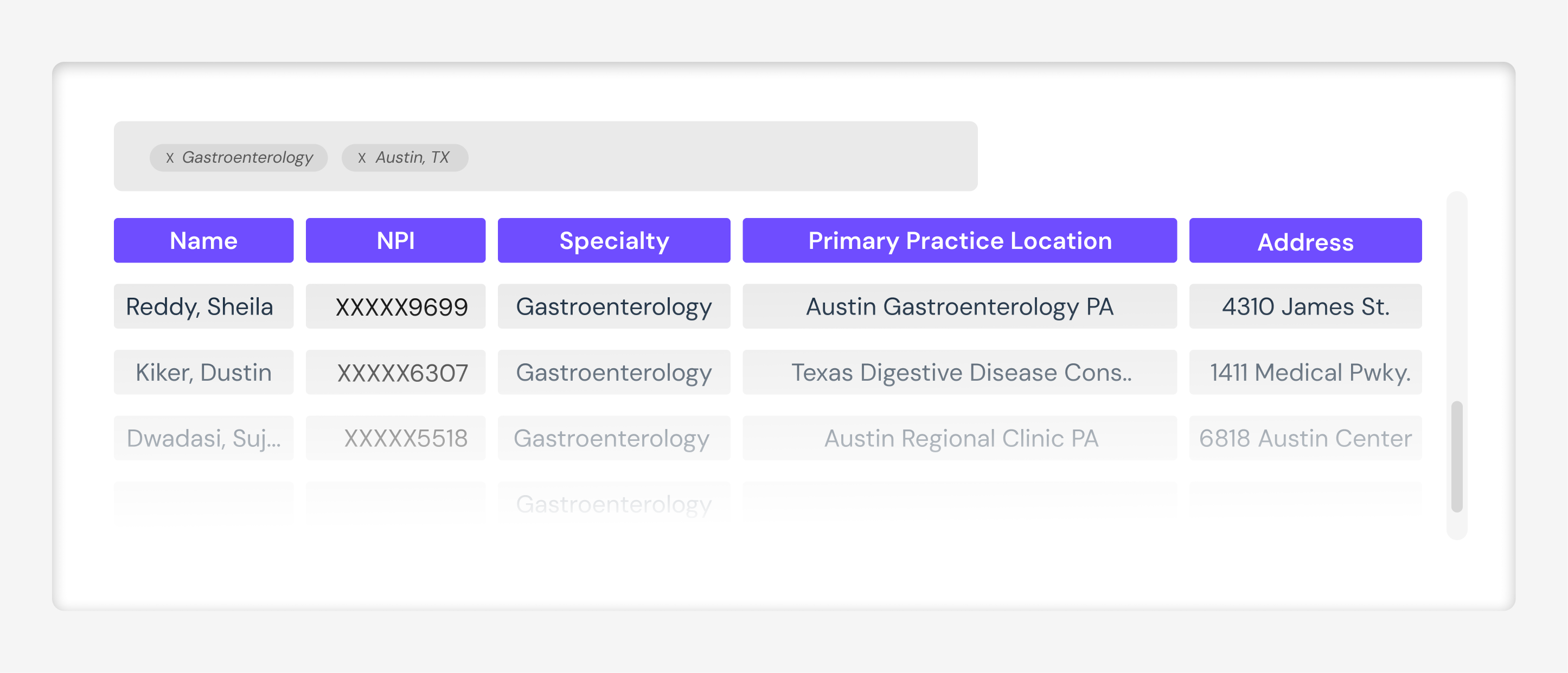Image resolution: width=1568 pixels, height=673 pixels.
Task: Click the vertical scrollbar thumb
Action: click(x=1457, y=457)
